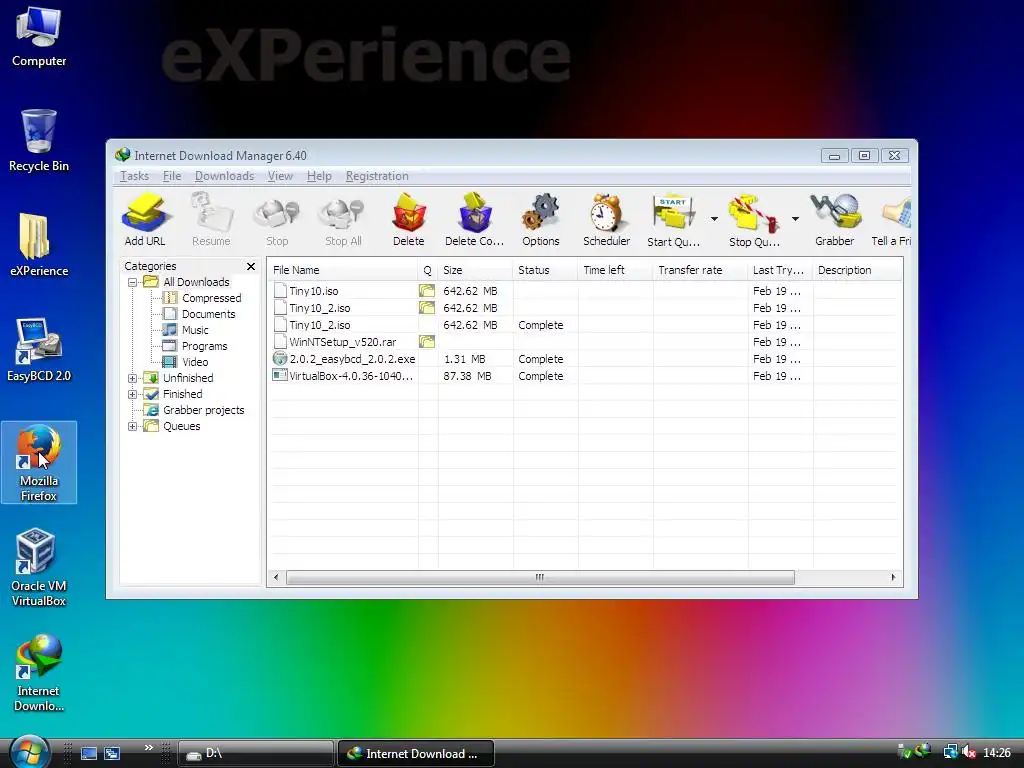Expand the Queues category node
The height and width of the screenshot is (768, 1024).
click(133, 426)
